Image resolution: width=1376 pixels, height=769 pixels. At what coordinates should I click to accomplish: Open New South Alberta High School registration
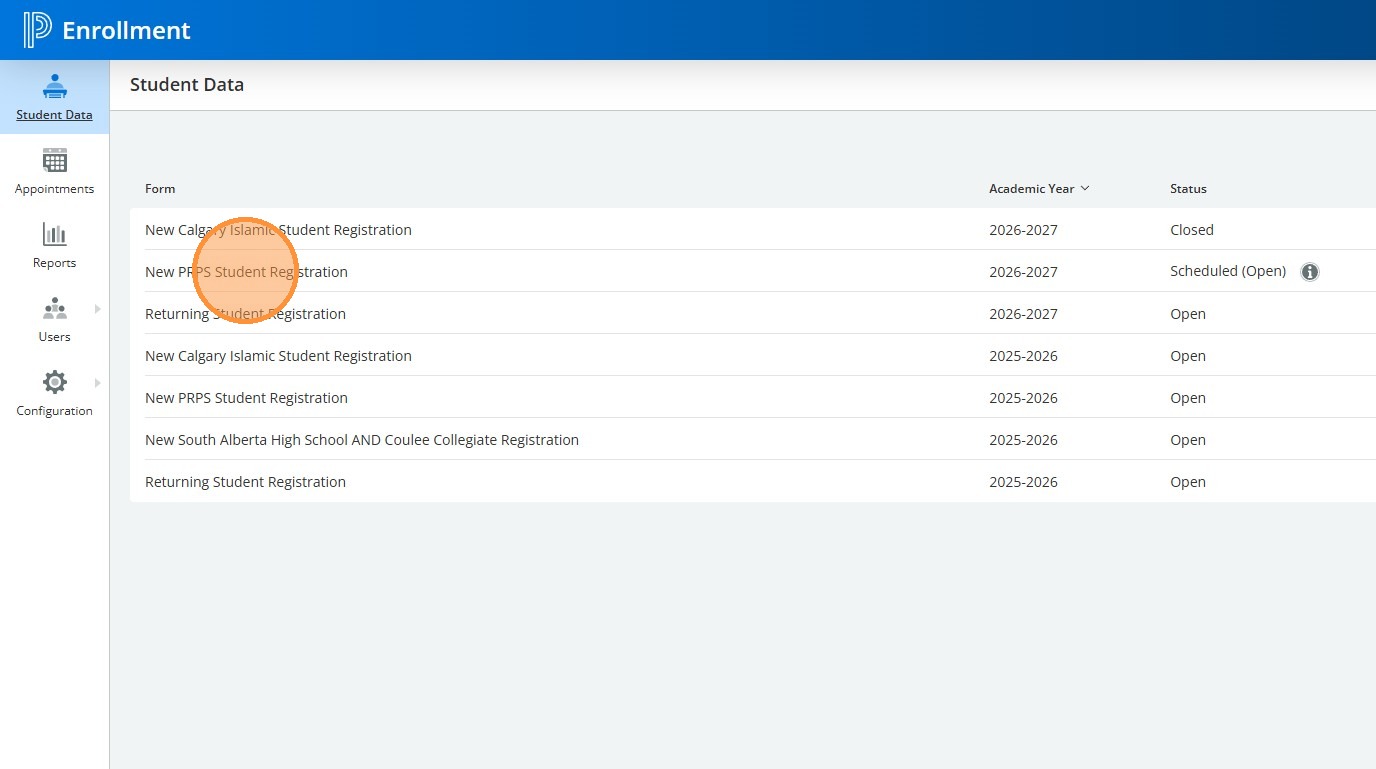tap(362, 440)
